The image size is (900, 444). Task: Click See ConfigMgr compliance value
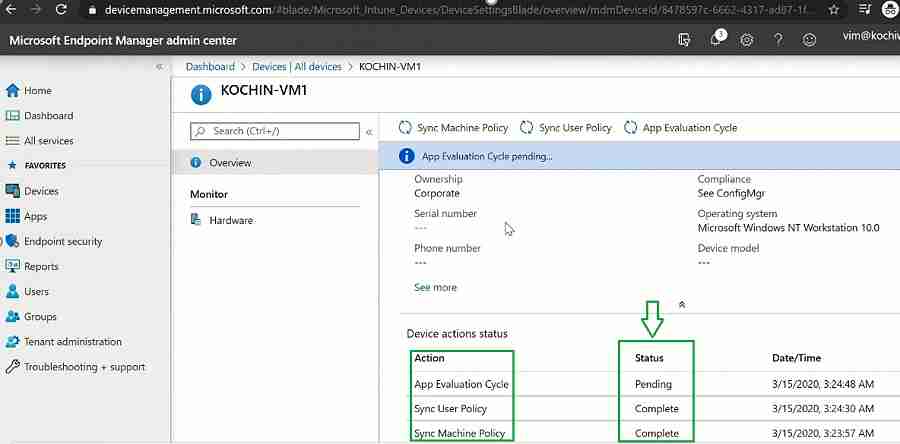(731, 193)
